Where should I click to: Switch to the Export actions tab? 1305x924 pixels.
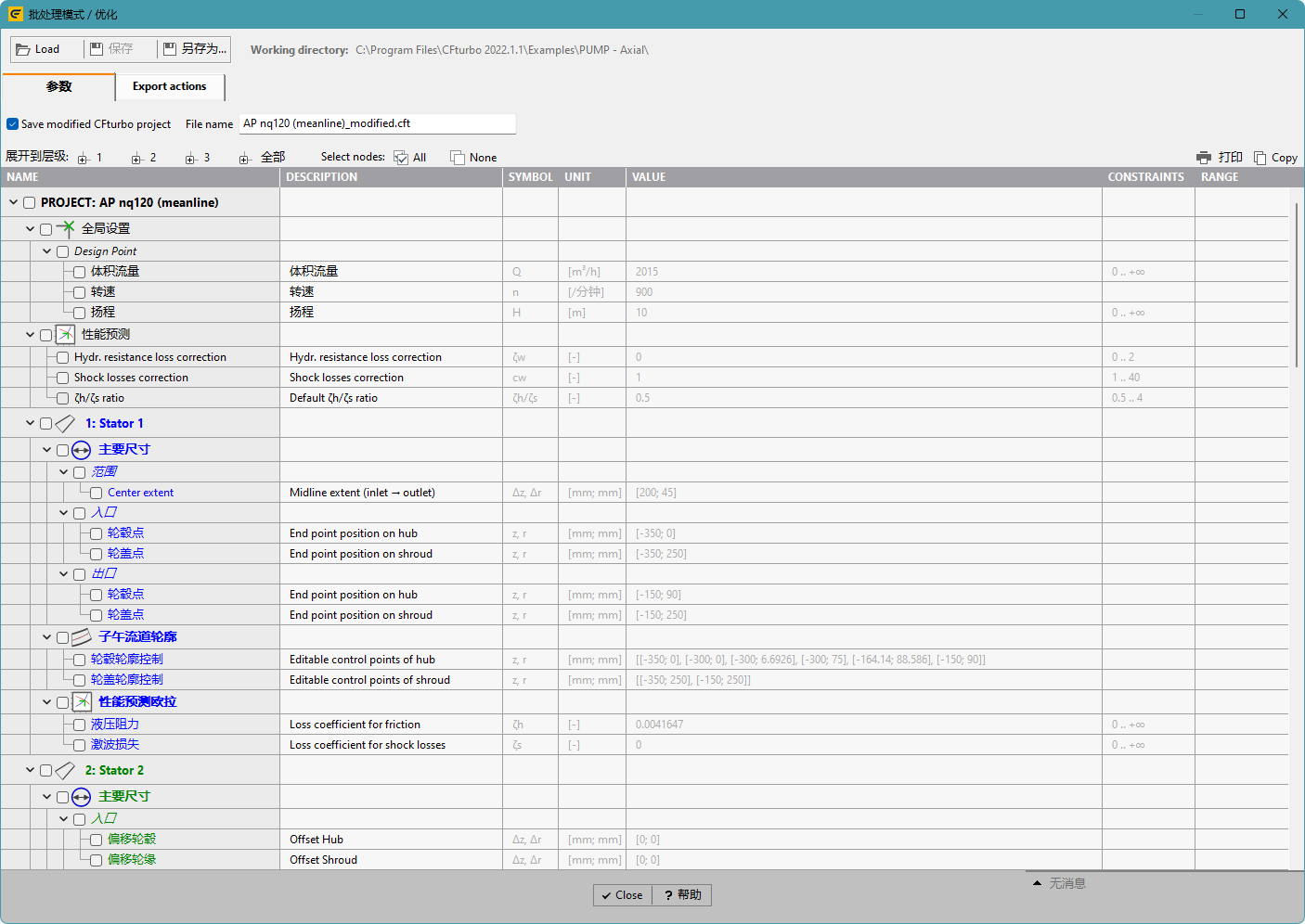[170, 86]
